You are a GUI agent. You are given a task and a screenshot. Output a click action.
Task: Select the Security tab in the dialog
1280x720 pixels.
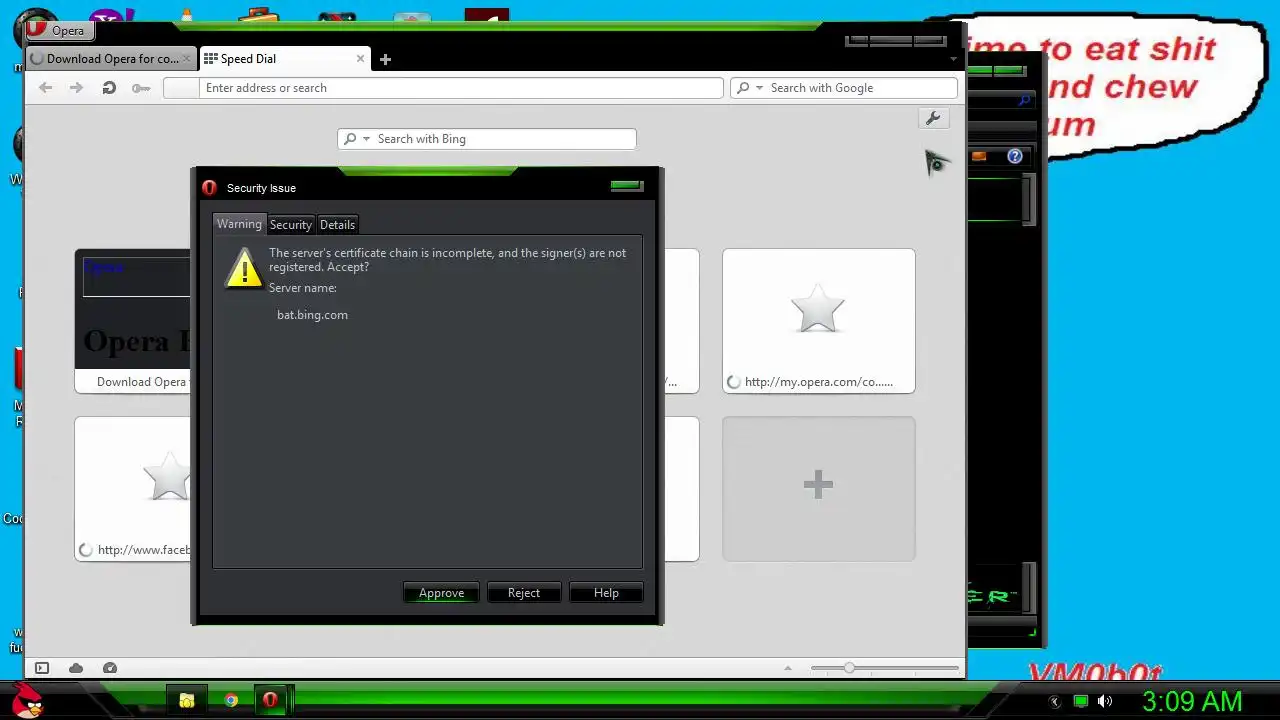[291, 225]
